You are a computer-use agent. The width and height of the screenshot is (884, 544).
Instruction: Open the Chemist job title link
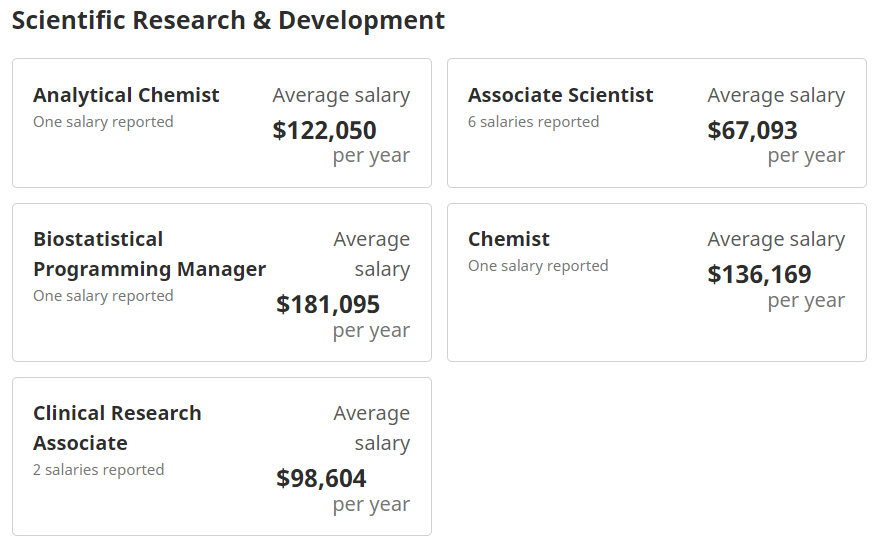[x=509, y=239]
